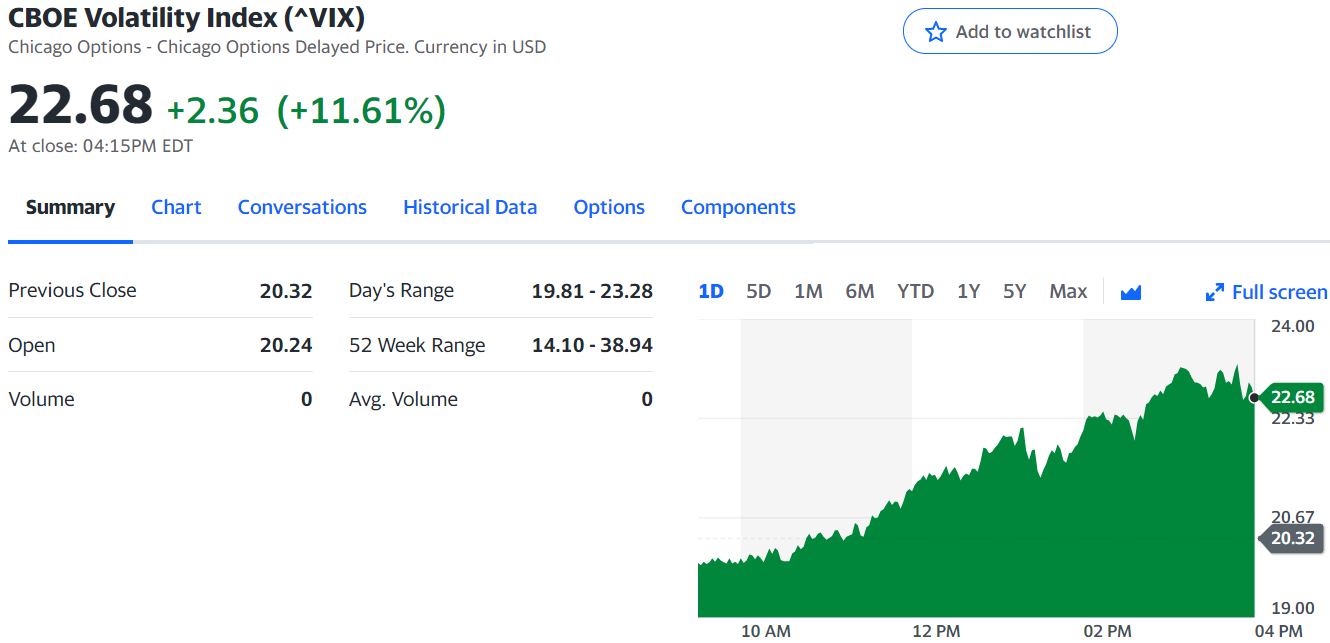Show the Max chart range
The image size is (1330, 643).
[x=1068, y=292]
